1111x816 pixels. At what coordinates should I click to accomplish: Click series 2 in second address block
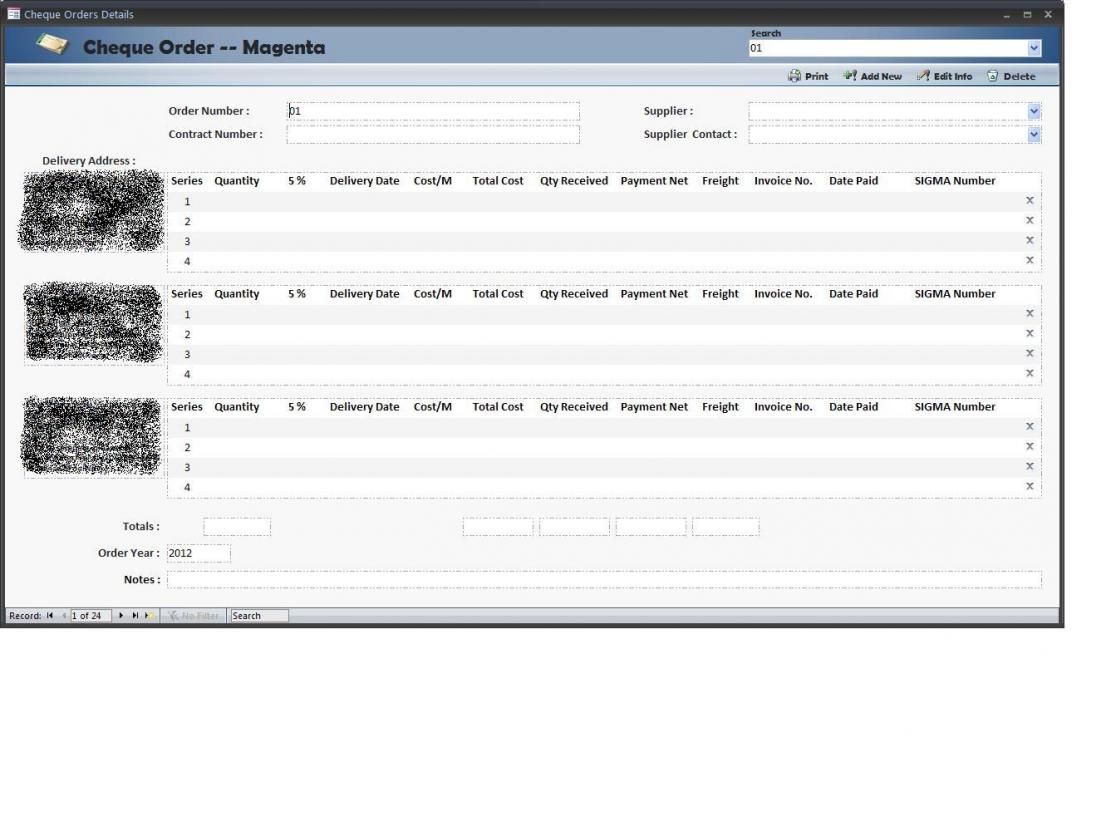pyautogui.click(x=187, y=334)
